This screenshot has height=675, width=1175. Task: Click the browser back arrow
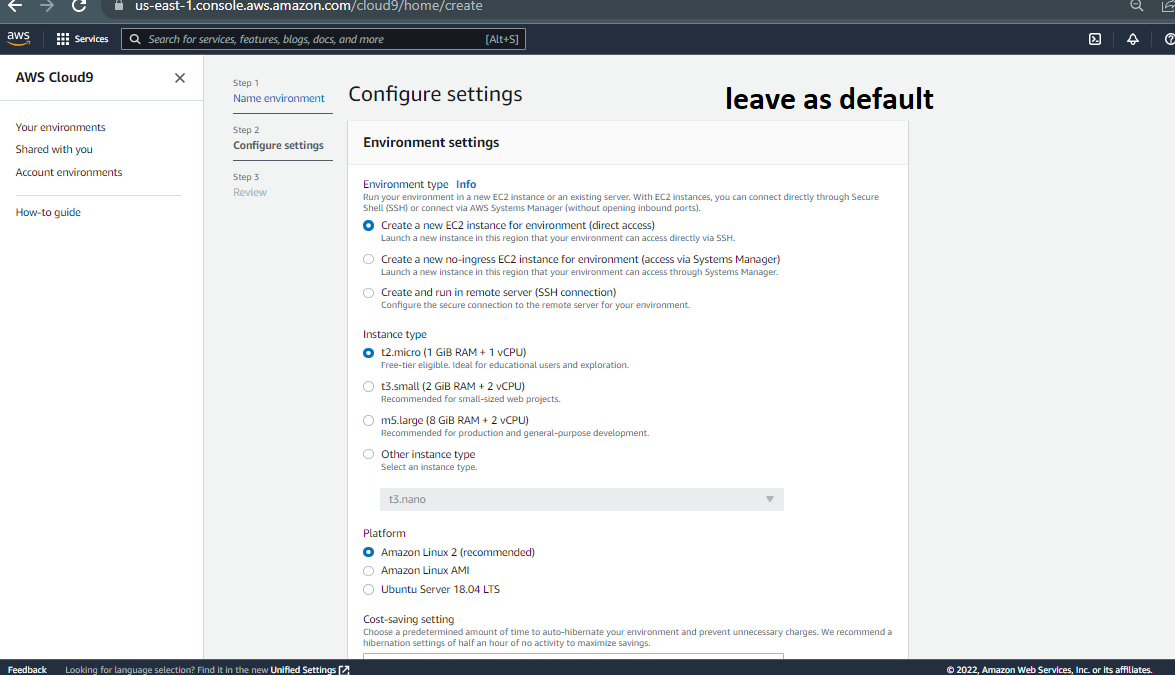click(15, 6)
